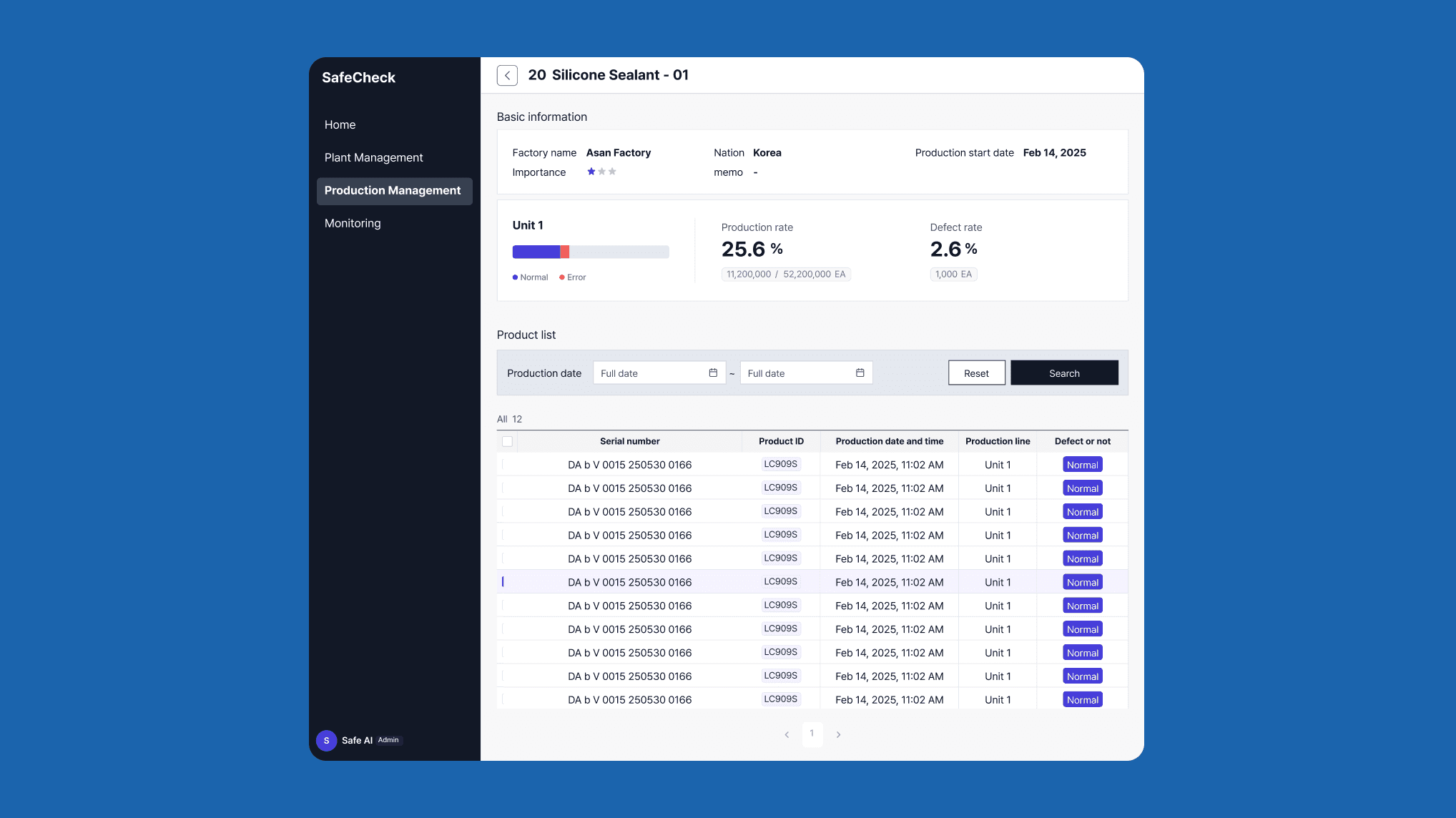Select Production Management in sidebar
1456x818 pixels.
tap(393, 190)
